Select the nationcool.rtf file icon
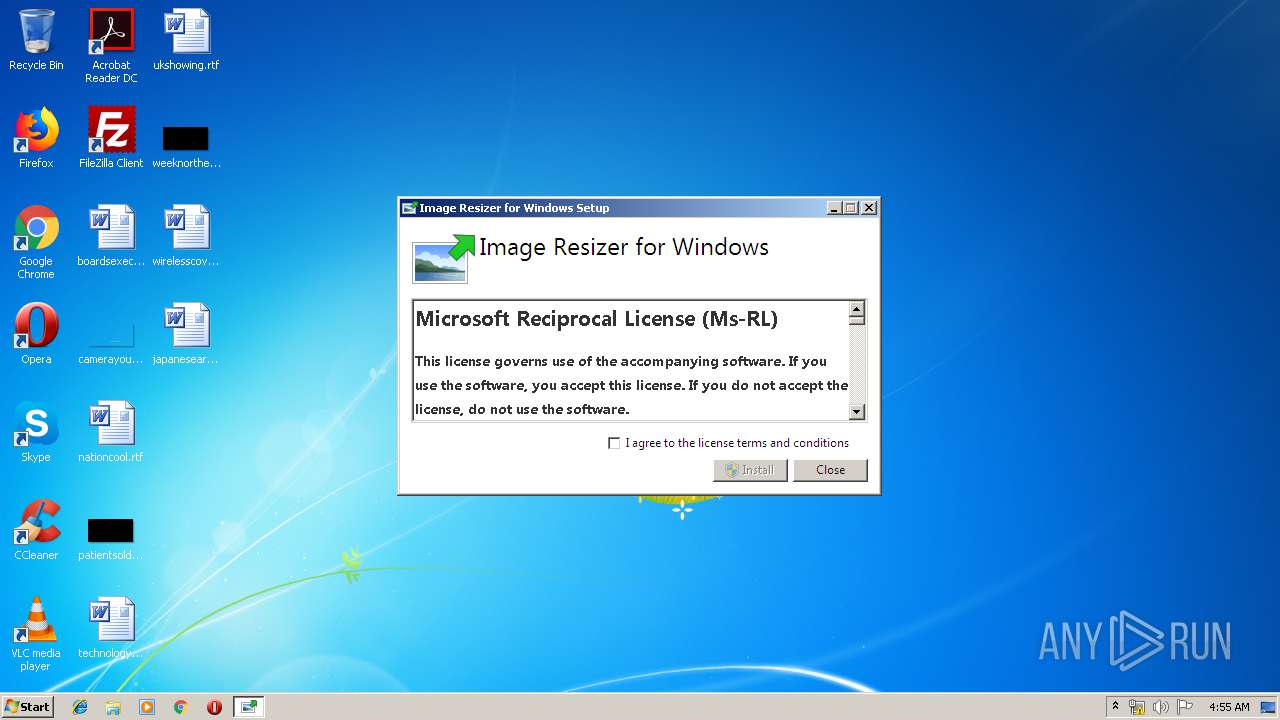This screenshot has width=1280, height=720. click(x=111, y=432)
